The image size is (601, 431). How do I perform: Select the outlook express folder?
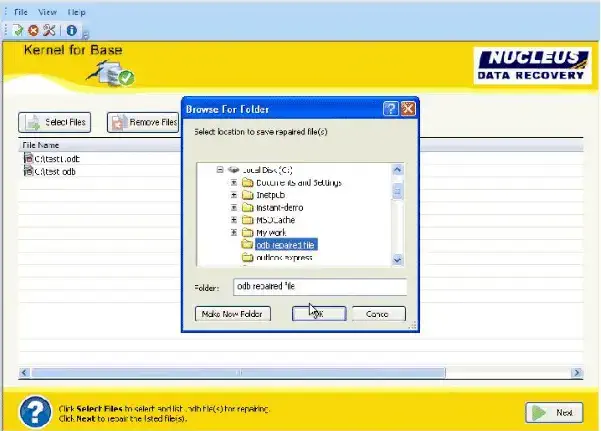[284, 258]
